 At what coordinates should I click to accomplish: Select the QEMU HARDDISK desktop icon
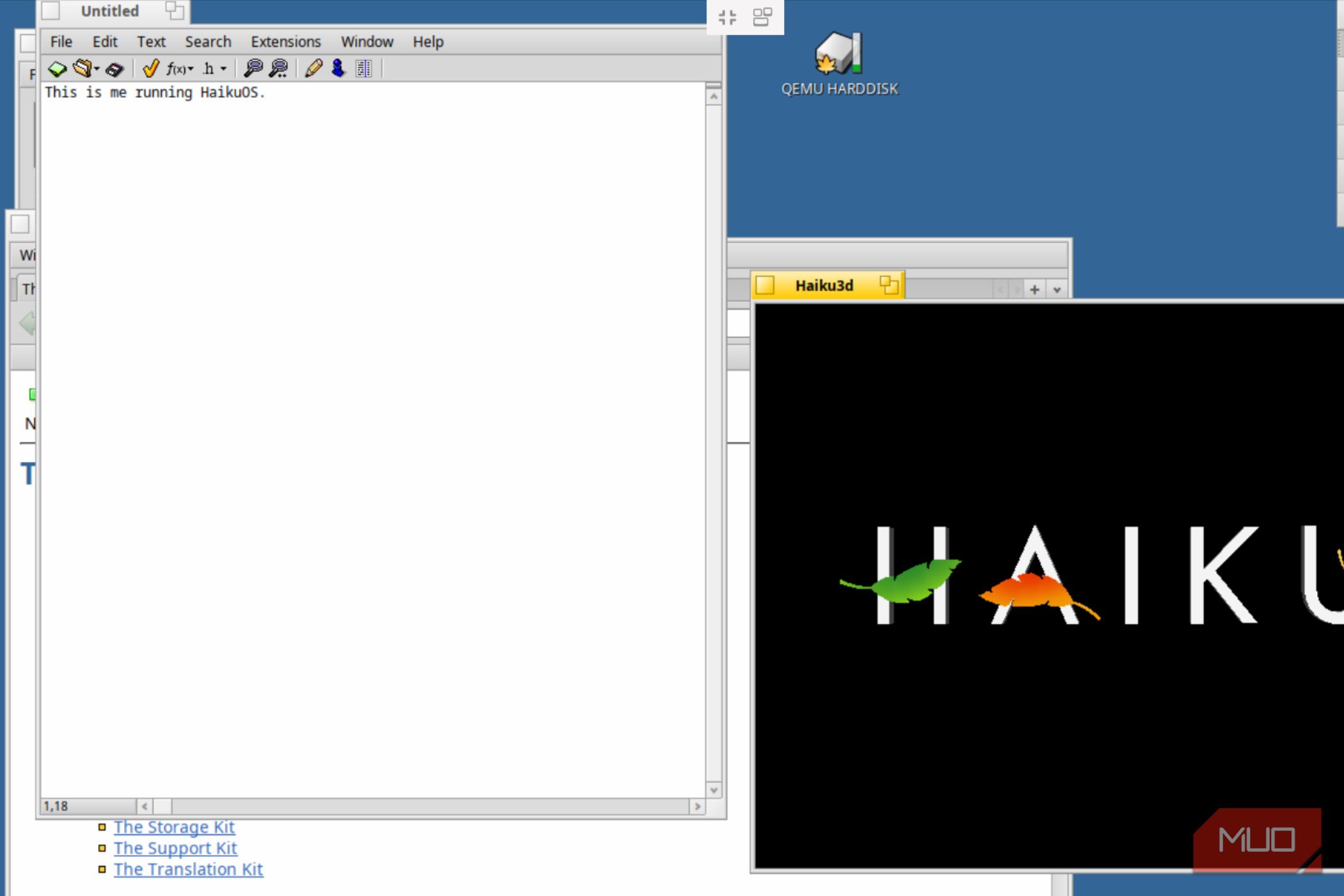[x=839, y=64]
